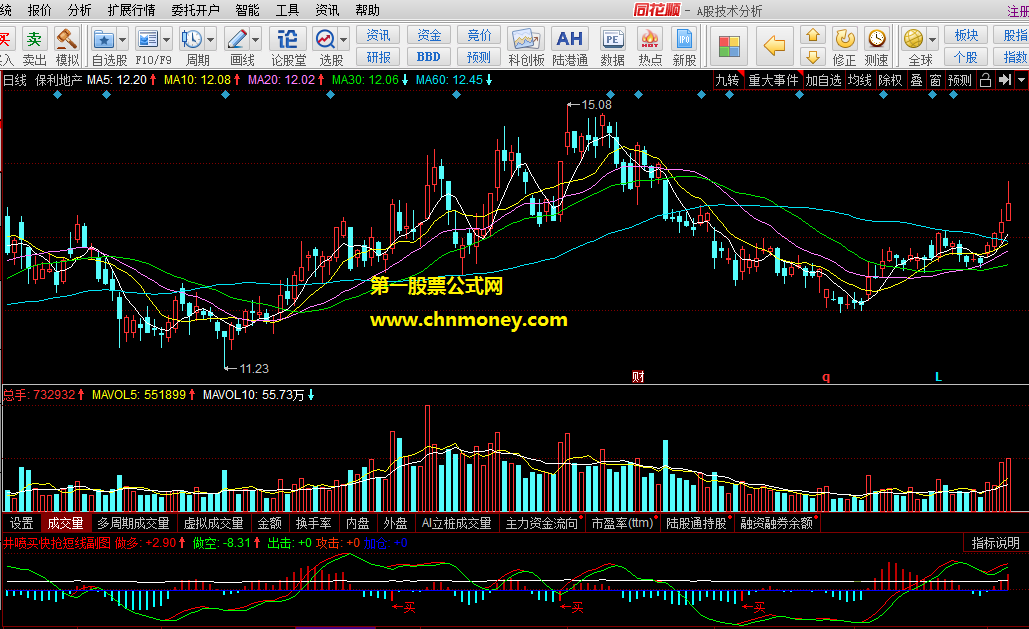
Task: Toggle the 窗 window option
Action: [x=935, y=80]
